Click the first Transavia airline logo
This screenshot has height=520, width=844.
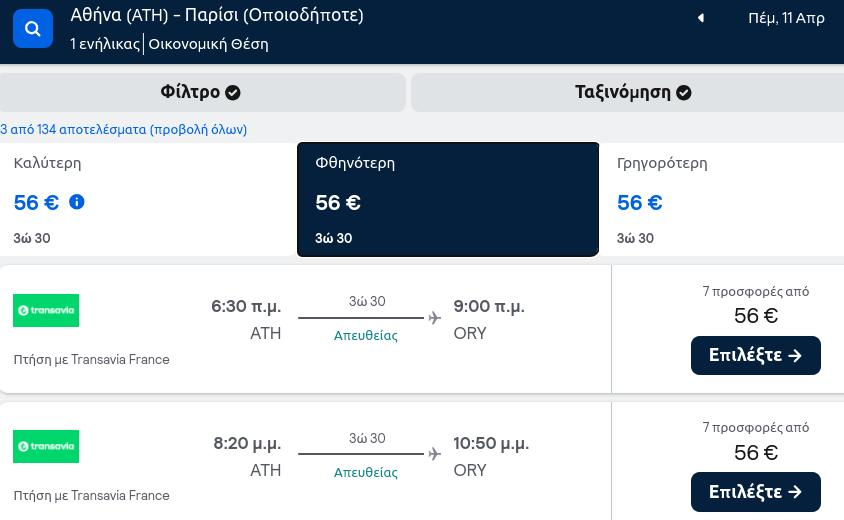[46, 310]
